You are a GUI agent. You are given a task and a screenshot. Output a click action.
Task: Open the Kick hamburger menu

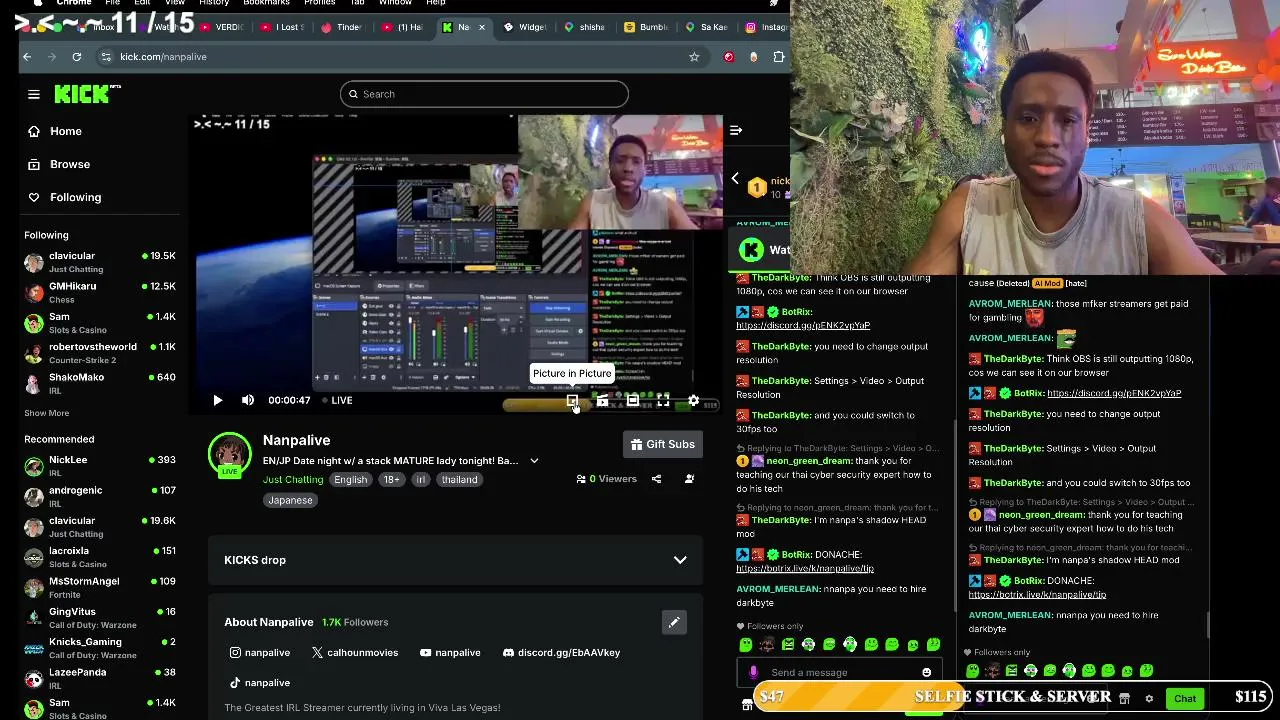tap(34, 94)
